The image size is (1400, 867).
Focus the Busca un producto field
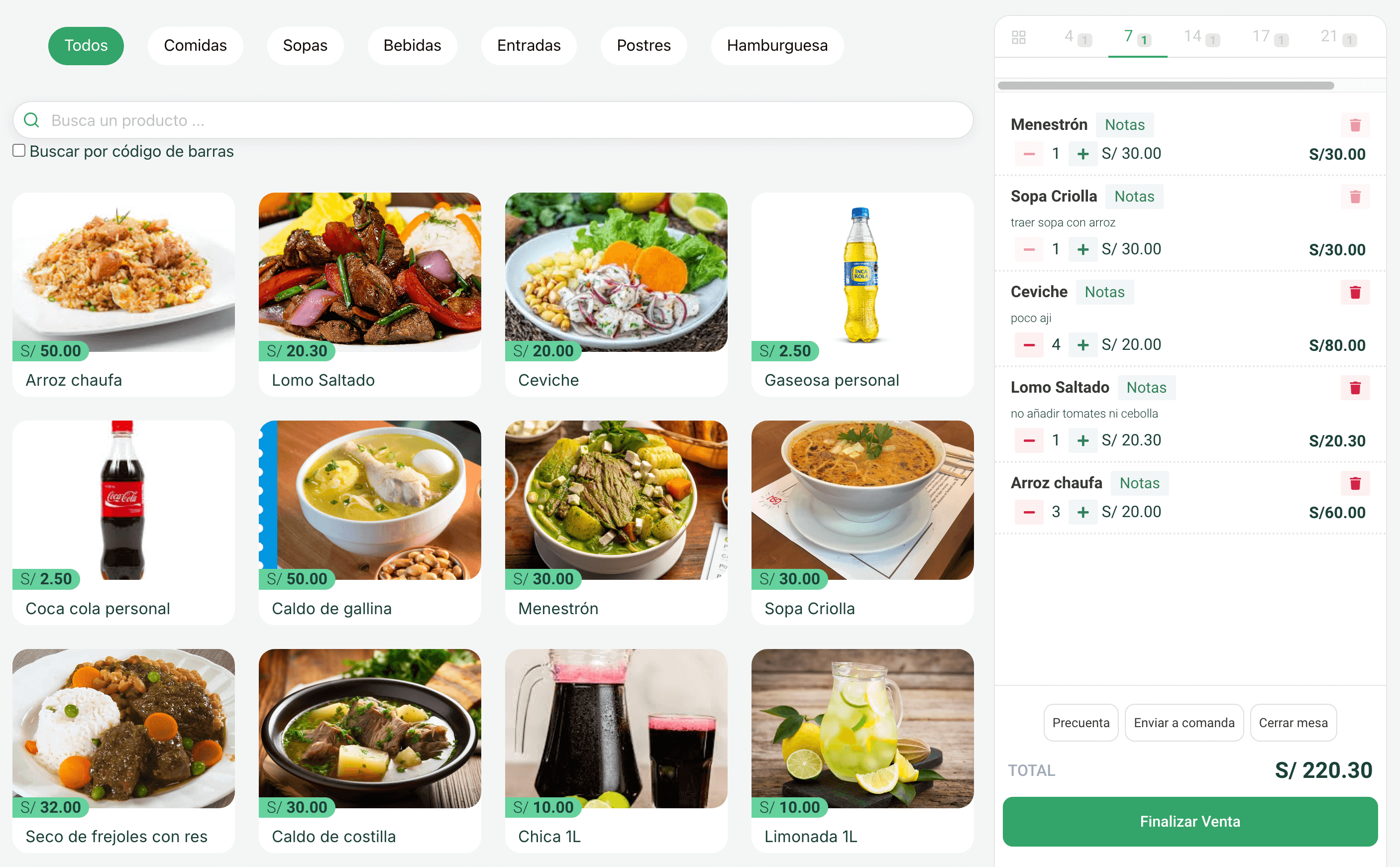pos(493,120)
